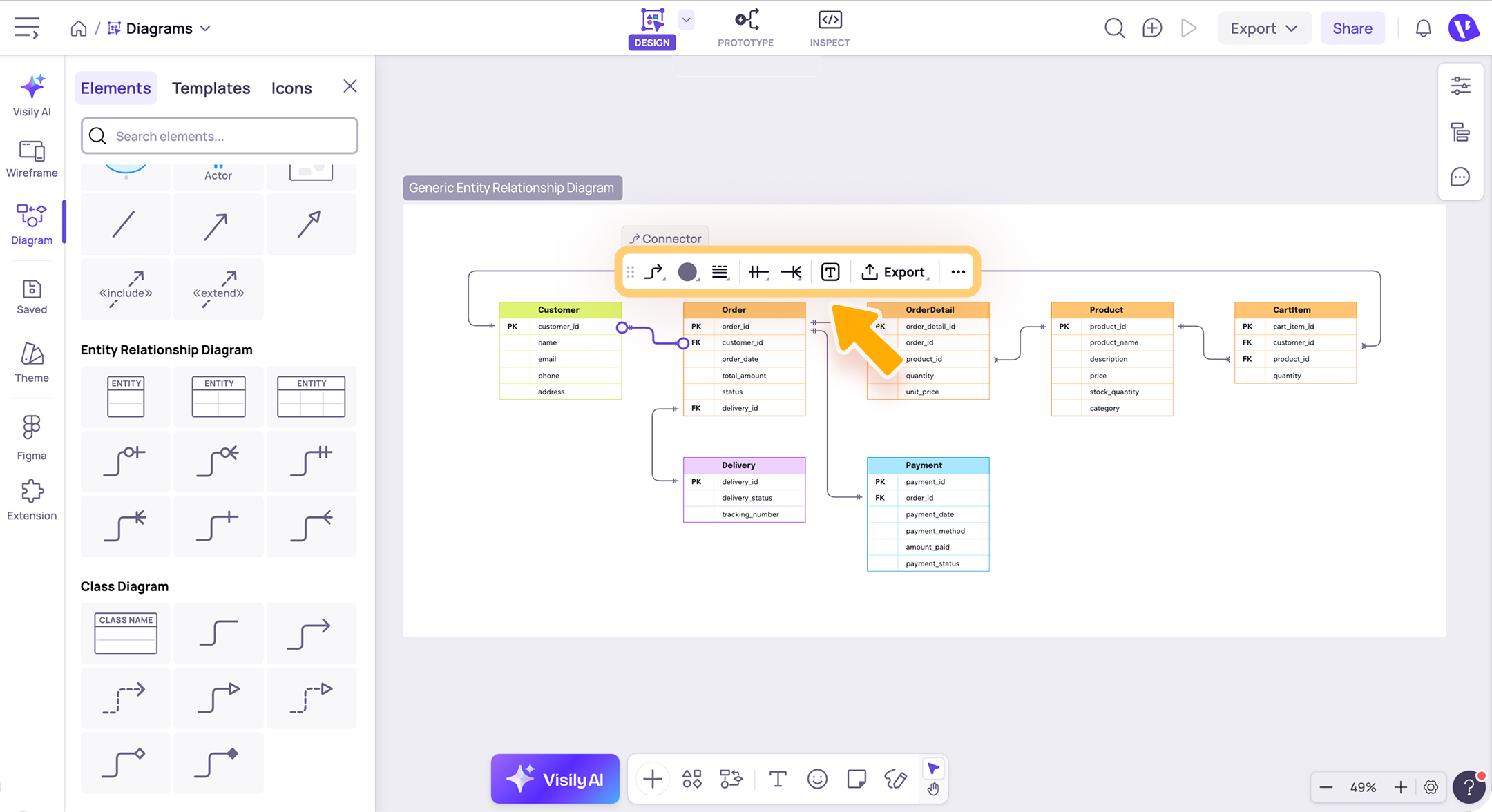
Task: Select the Icons tab
Action: coord(291,88)
